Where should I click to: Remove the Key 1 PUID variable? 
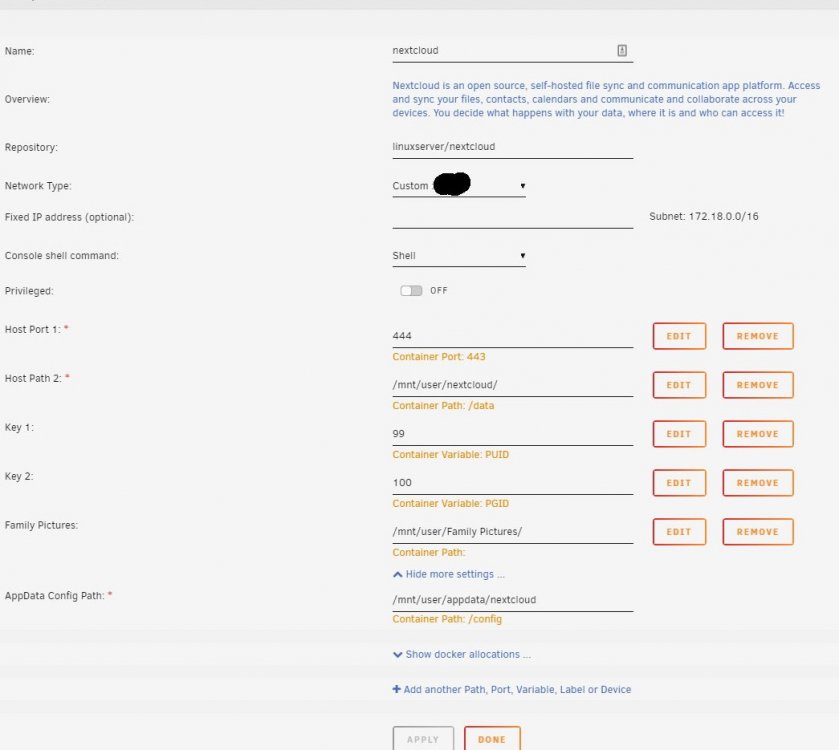click(x=758, y=434)
